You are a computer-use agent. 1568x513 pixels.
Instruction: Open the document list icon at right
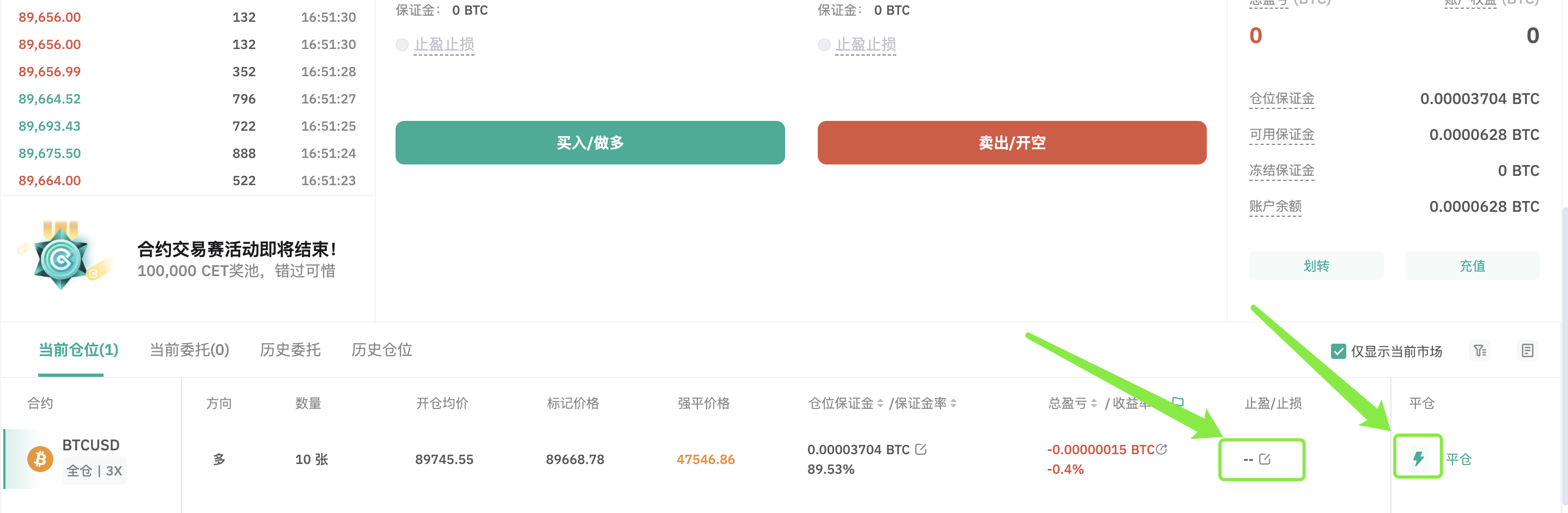tap(1527, 351)
